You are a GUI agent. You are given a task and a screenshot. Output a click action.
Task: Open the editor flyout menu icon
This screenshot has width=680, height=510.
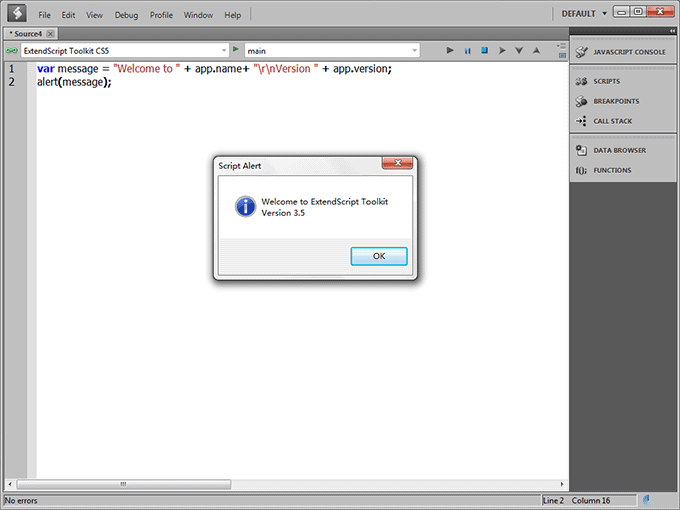562,46
